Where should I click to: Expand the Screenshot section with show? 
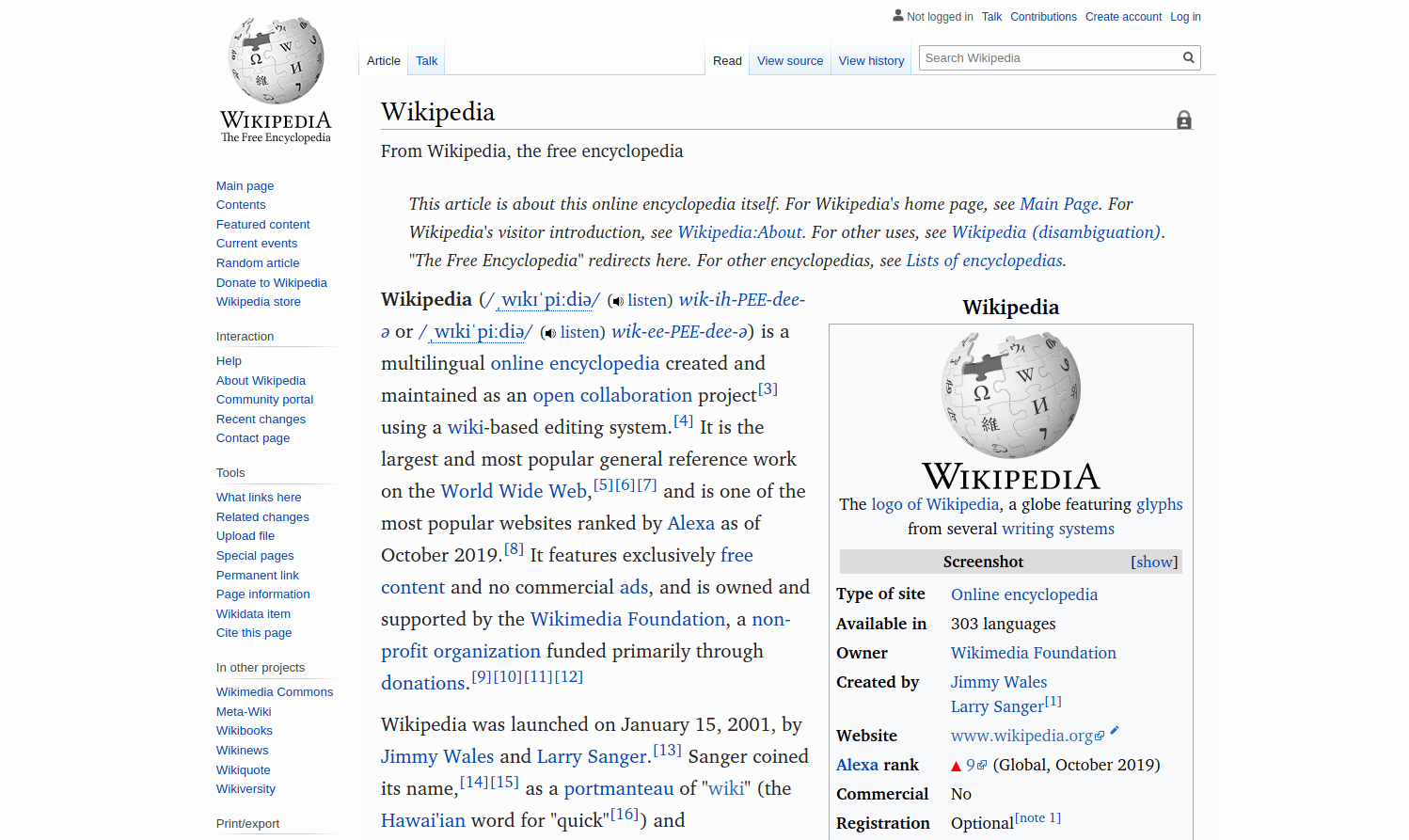[1154, 562]
